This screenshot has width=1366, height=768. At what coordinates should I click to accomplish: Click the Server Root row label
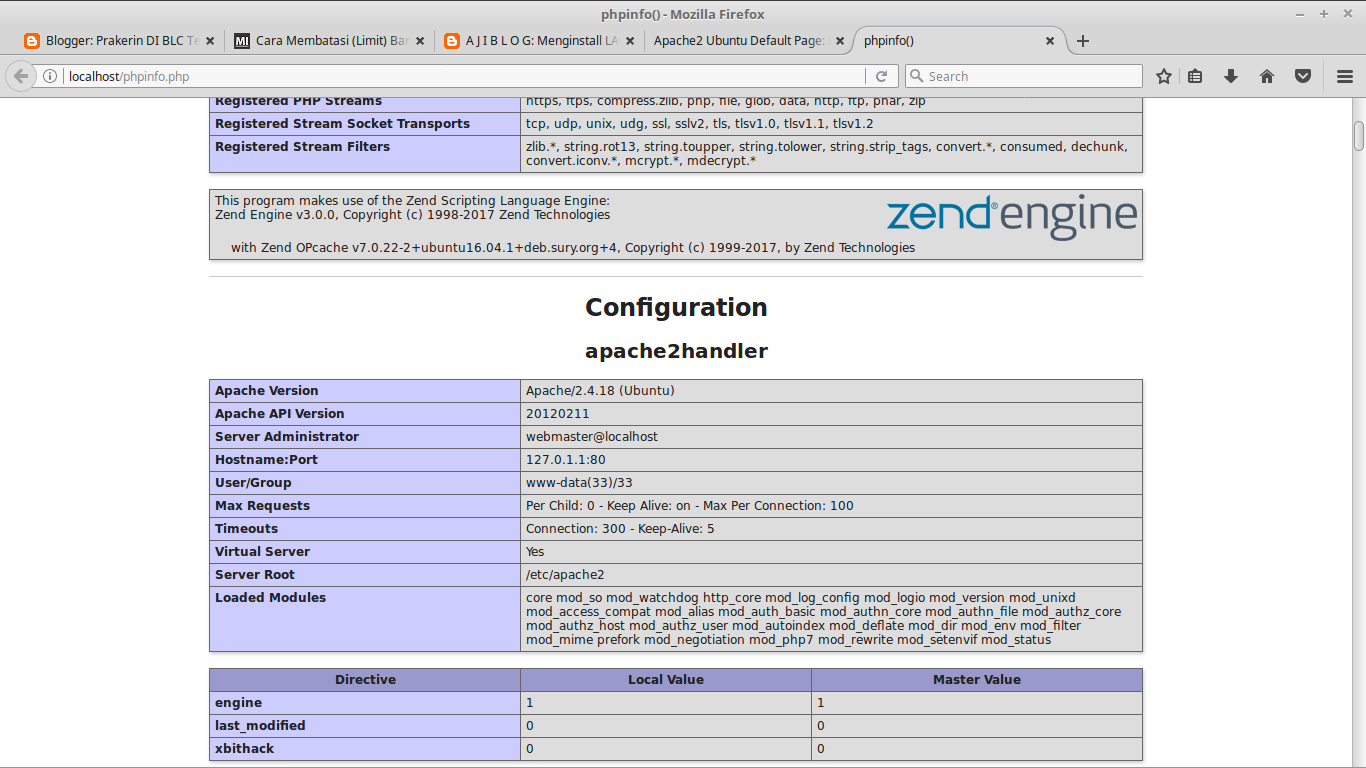[x=255, y=575]
